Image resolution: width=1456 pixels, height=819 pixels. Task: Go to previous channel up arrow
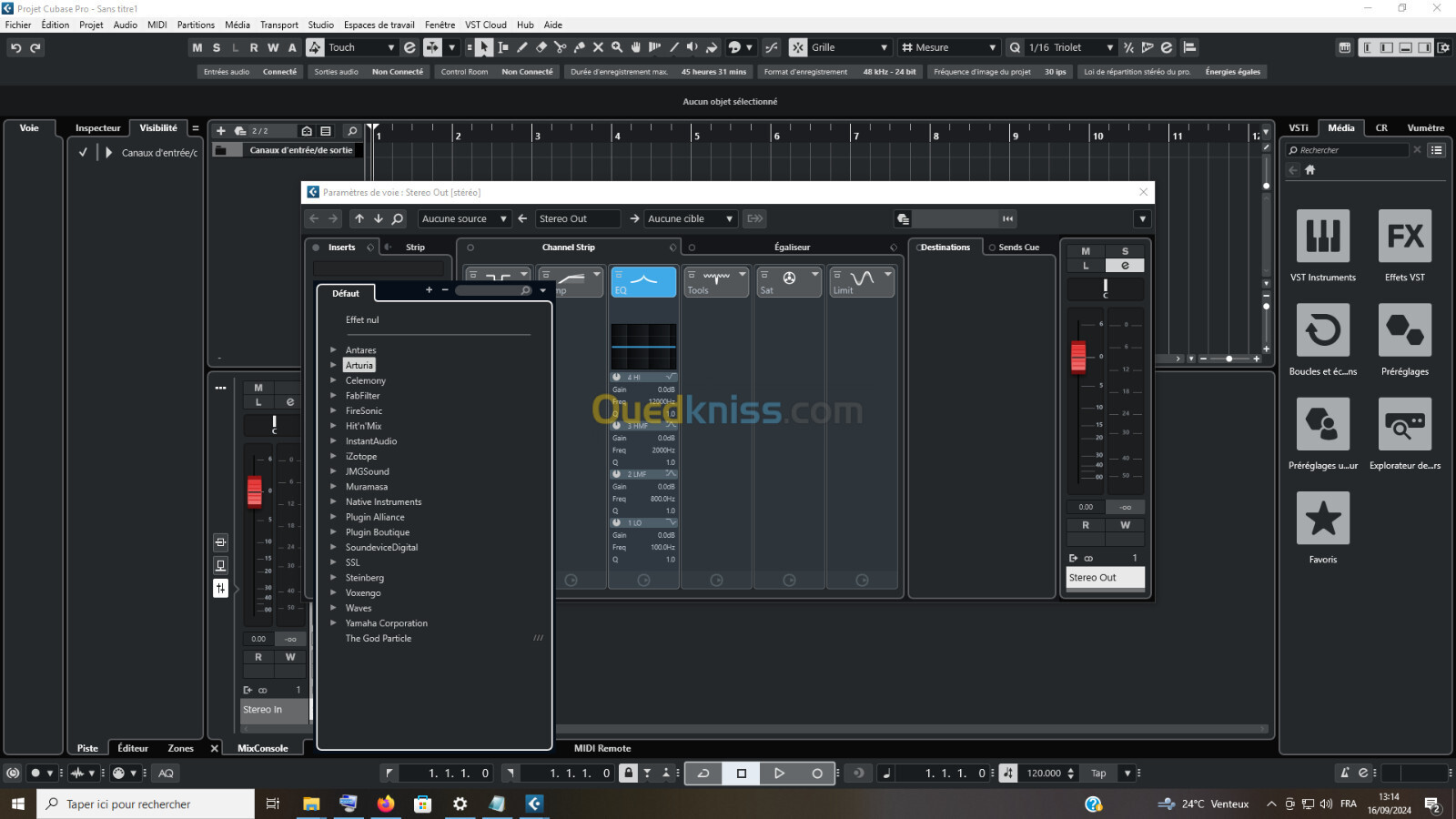click(359, 218)
